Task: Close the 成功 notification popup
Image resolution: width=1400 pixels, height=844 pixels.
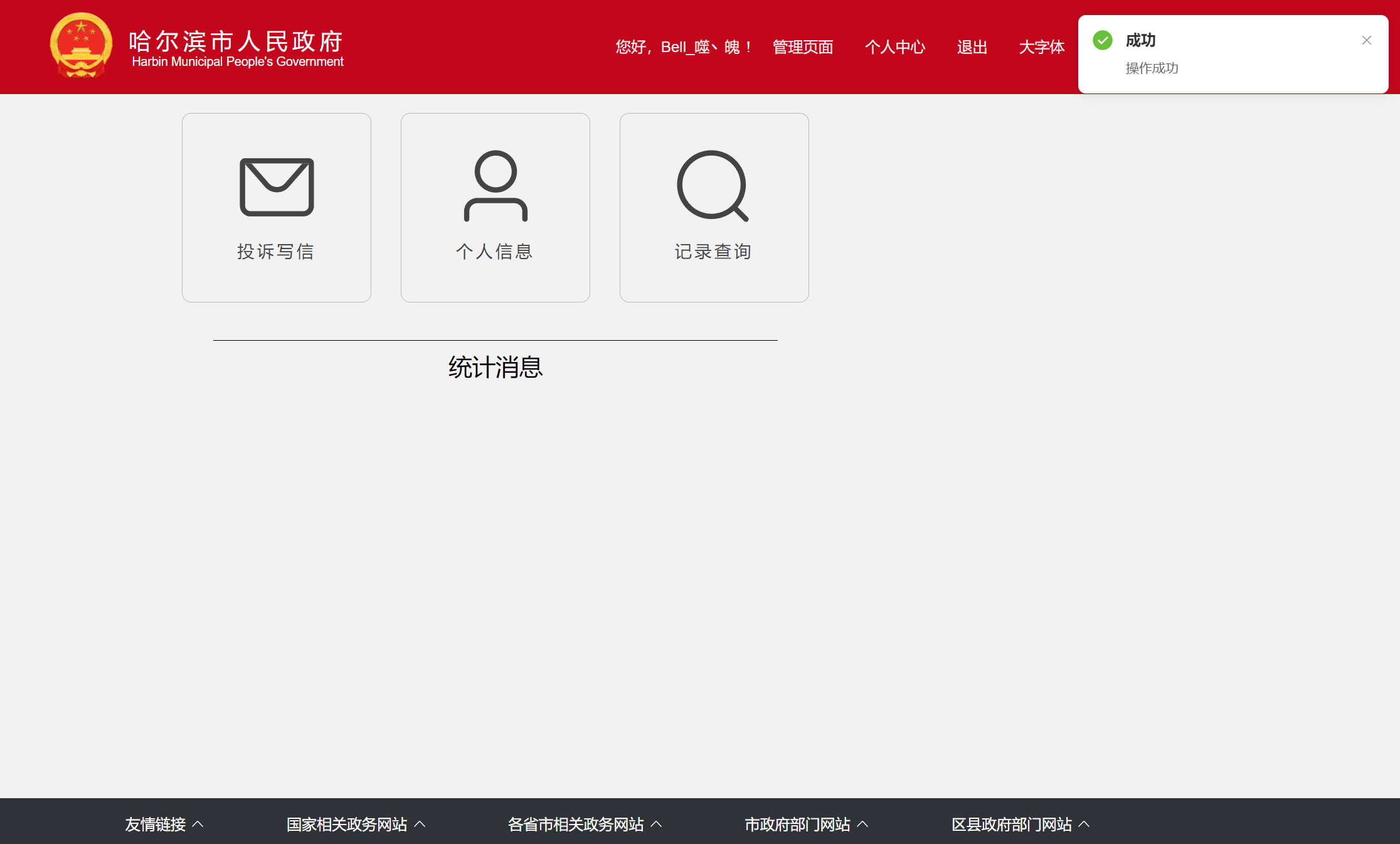Action: coord(1366,40)
